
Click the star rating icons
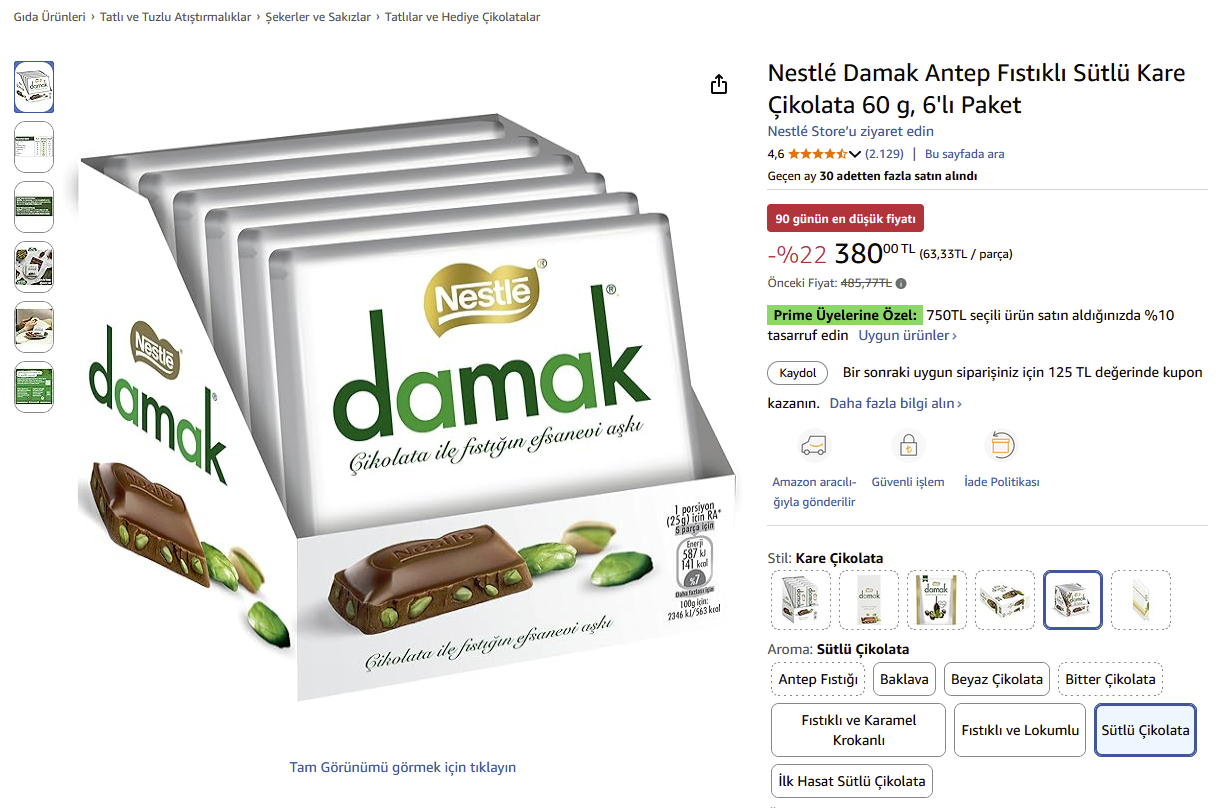coord(818,154)
